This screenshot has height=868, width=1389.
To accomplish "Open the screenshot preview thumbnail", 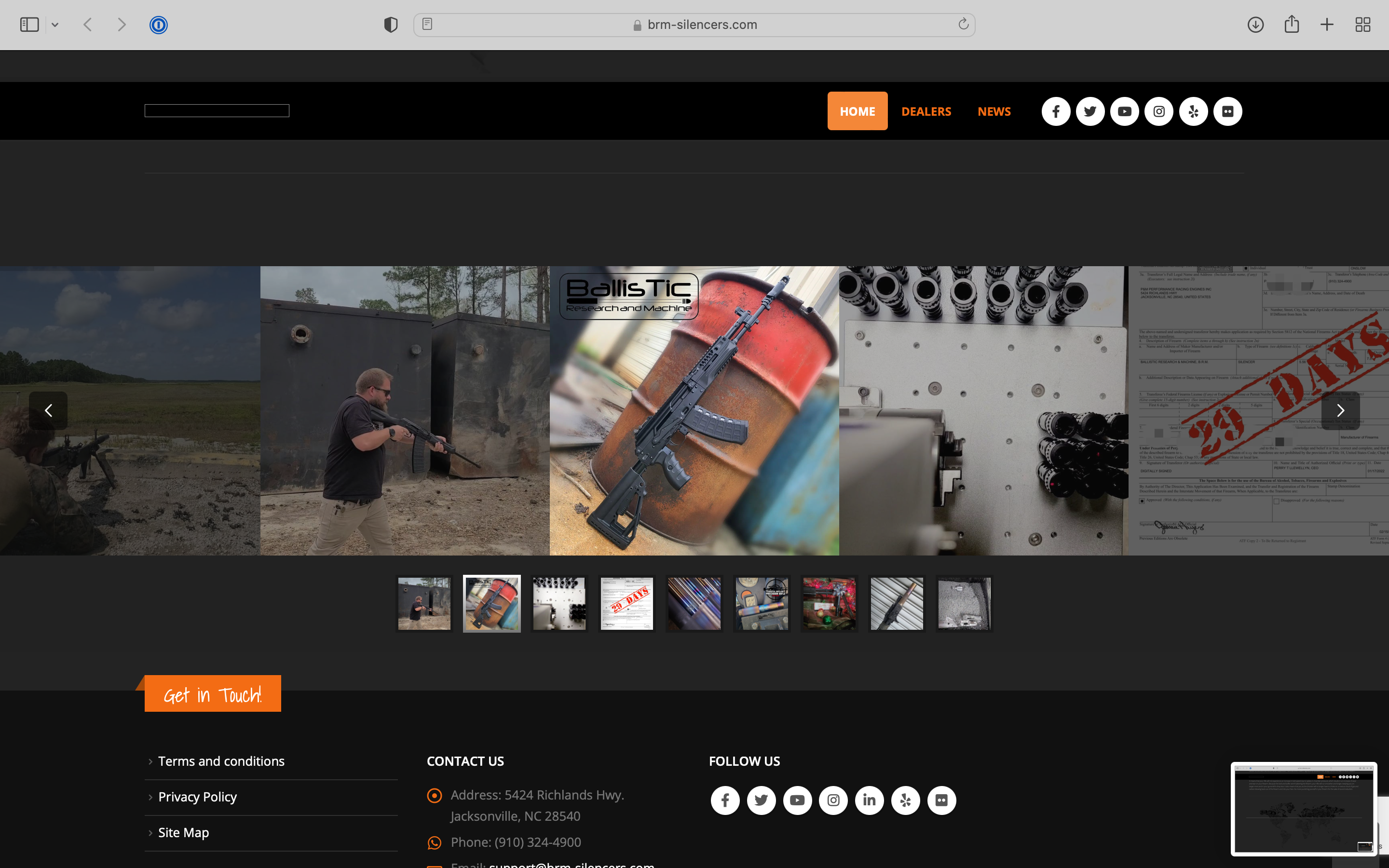I will click(x=1304, y=809).
